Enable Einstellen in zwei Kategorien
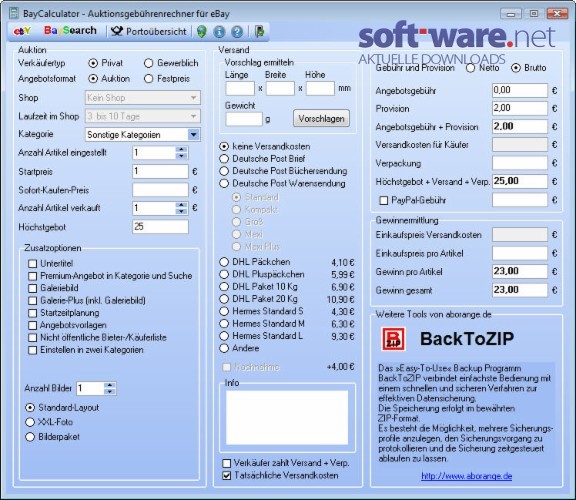Viewport: 576px width, 500px height. click(x=33, y=350)
